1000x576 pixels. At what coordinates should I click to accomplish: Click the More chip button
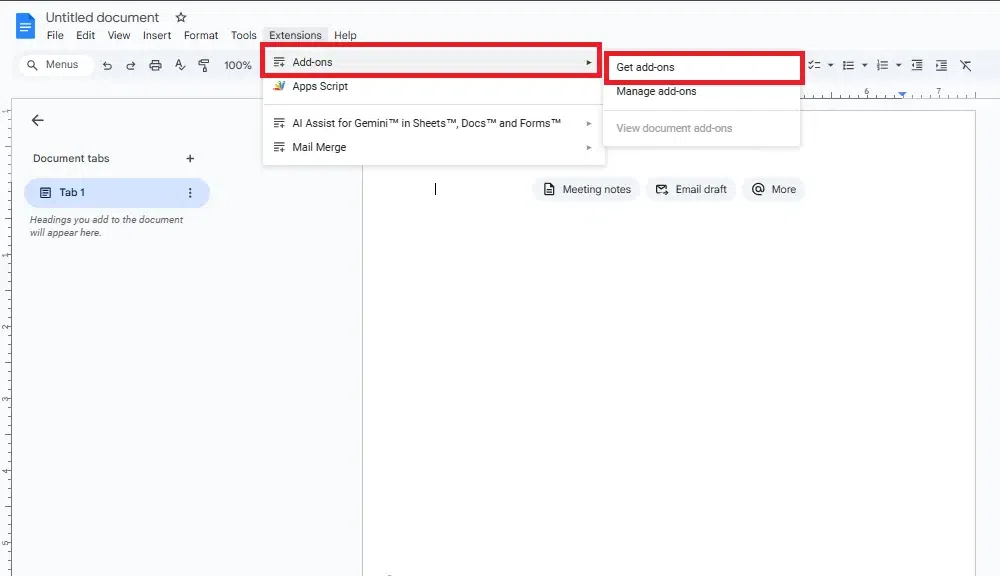point(774,189)
